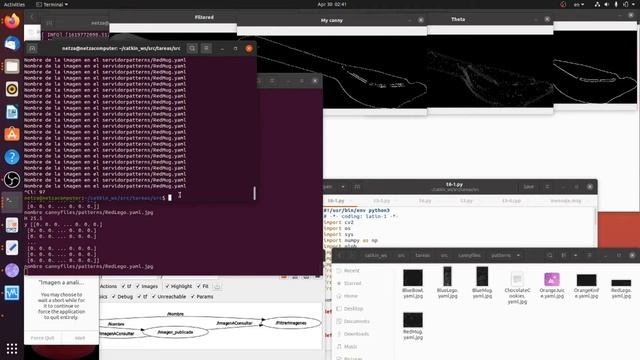Click gedit's new document icon
The height and width of the screenshot is (360, 640).
coord(357,187)
